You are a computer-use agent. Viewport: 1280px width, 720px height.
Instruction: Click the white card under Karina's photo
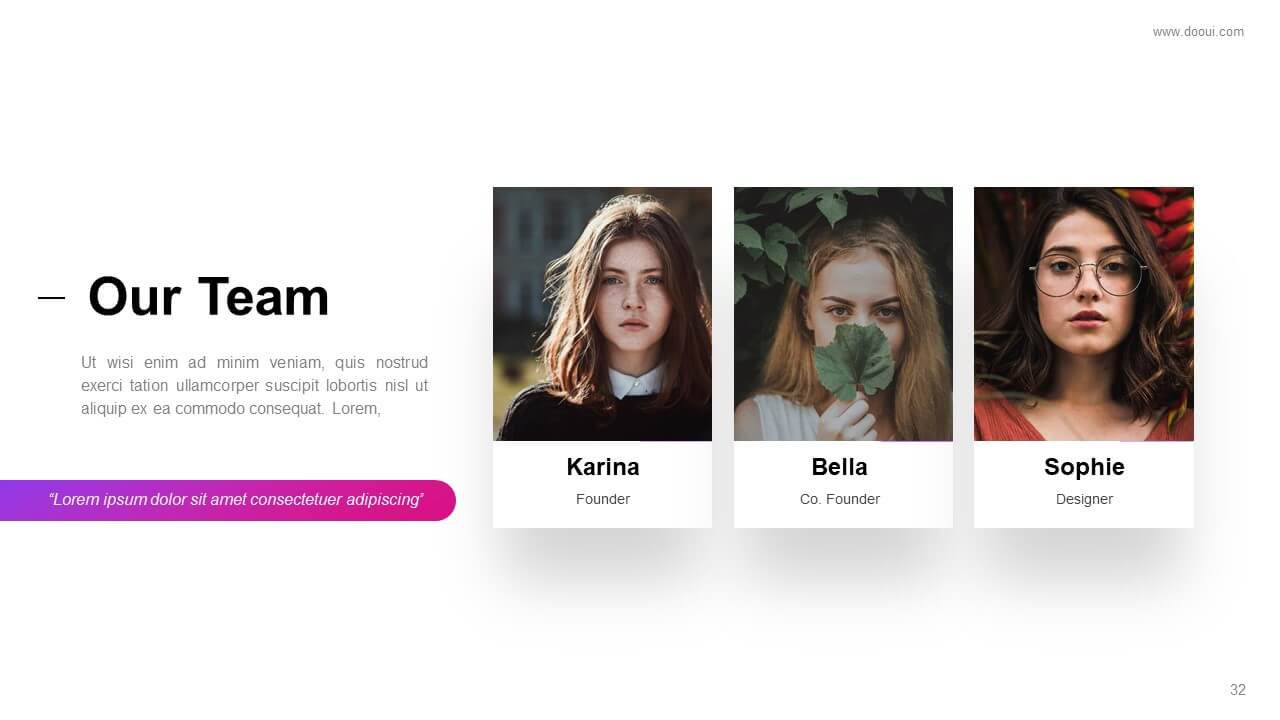[x=602, y=484]
